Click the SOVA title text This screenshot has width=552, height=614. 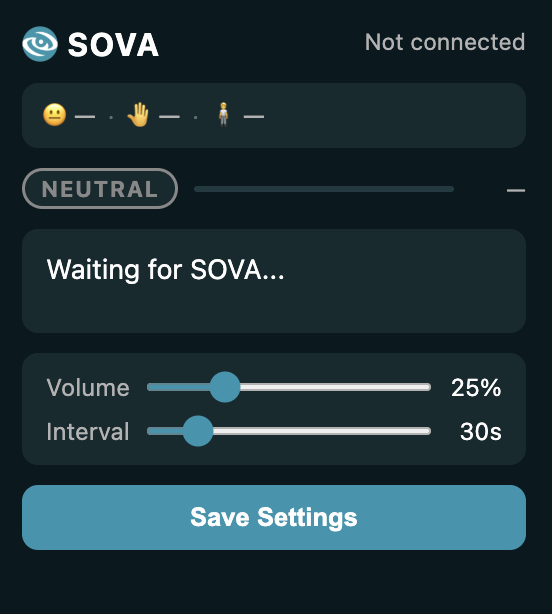pos(113,45)
